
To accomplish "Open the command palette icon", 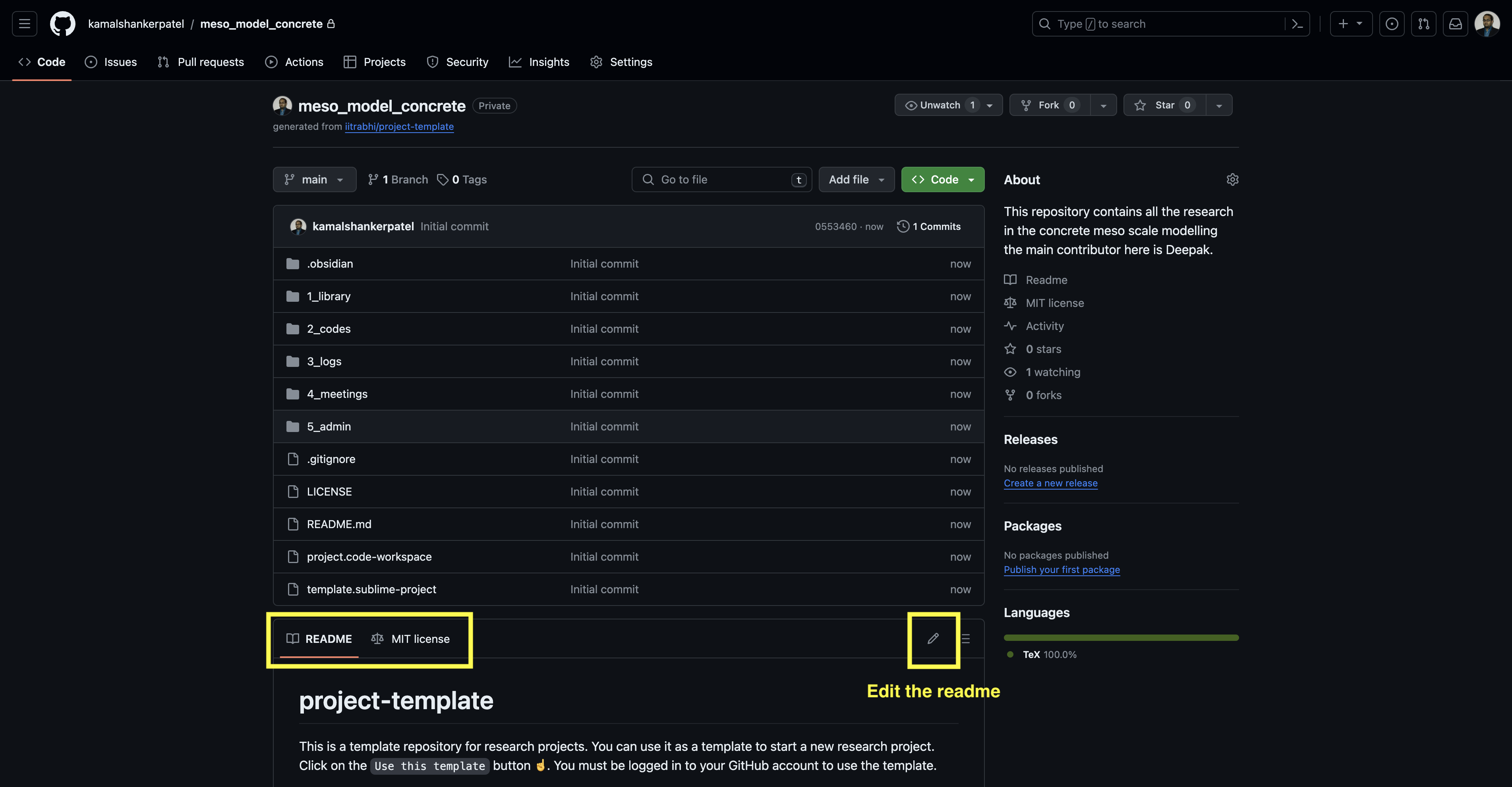I will [x=1297, y=24].
